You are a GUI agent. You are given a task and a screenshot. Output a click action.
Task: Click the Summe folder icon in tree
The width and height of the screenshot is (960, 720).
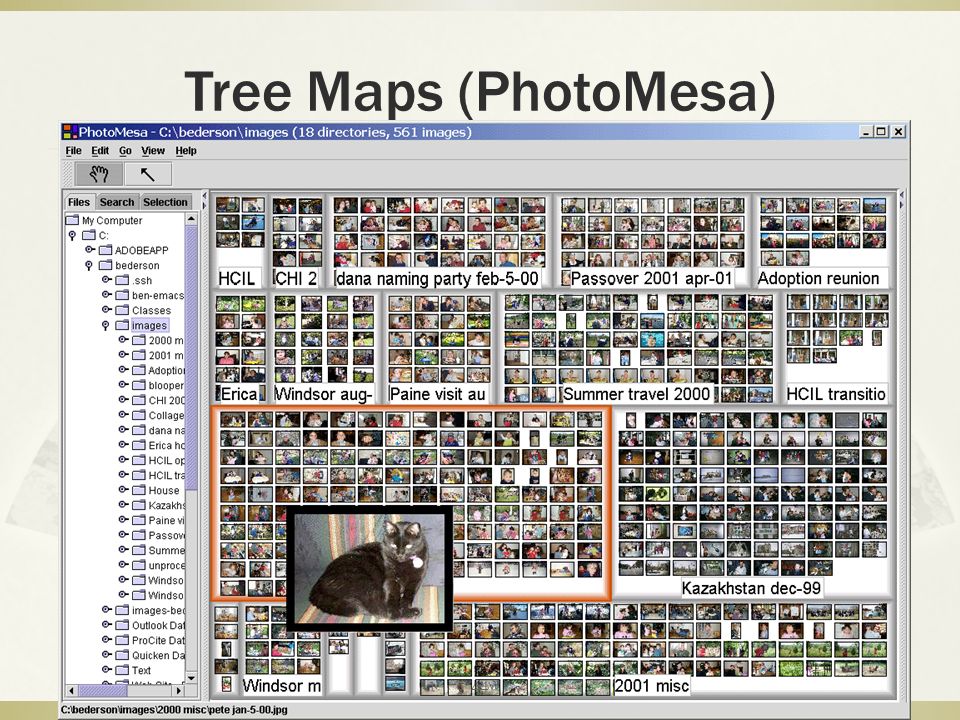(139, 550)
